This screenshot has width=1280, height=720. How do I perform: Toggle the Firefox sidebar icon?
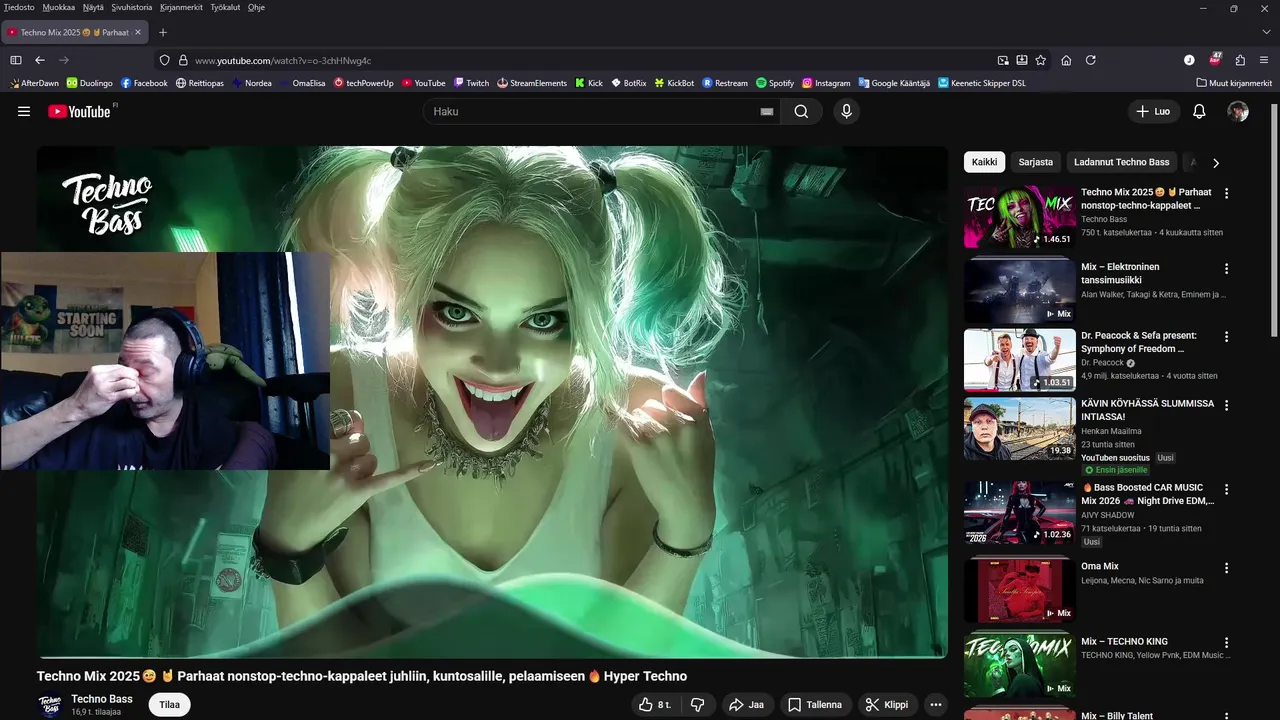16,60
